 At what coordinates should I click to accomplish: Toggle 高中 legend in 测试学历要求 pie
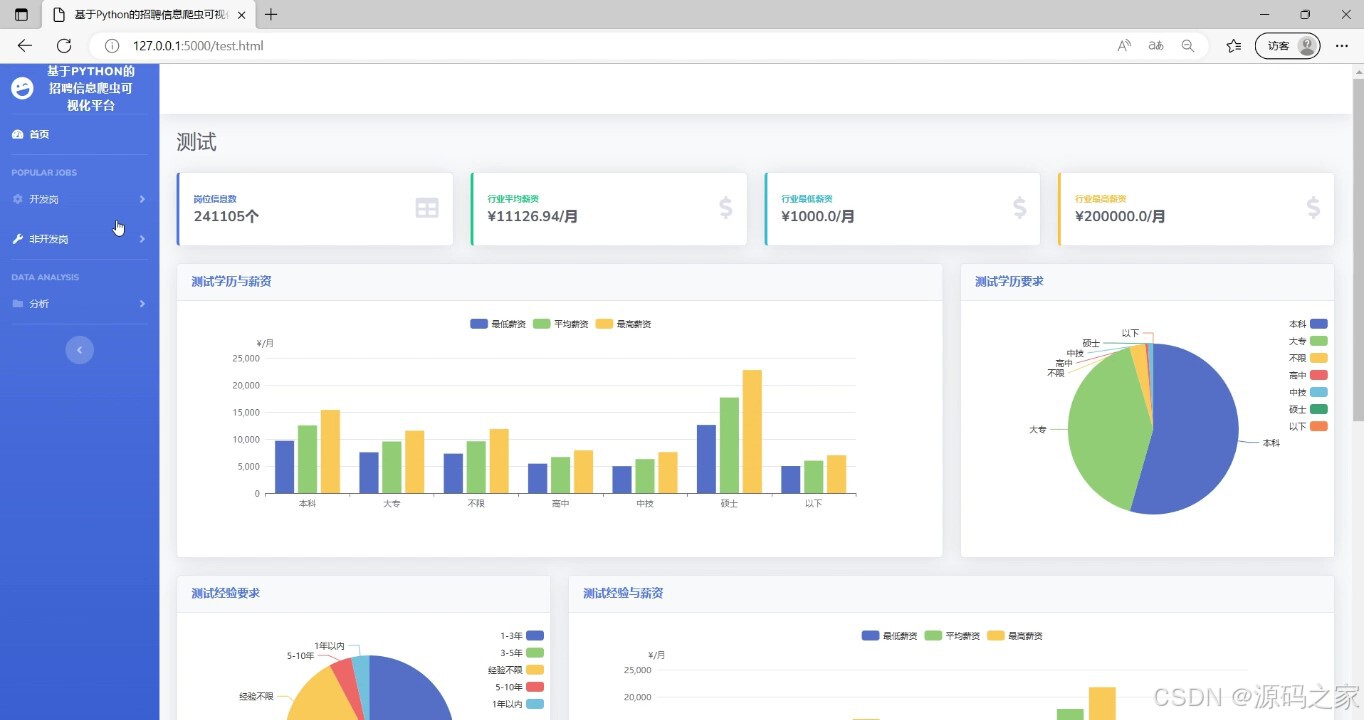[x=1308, y=375]
